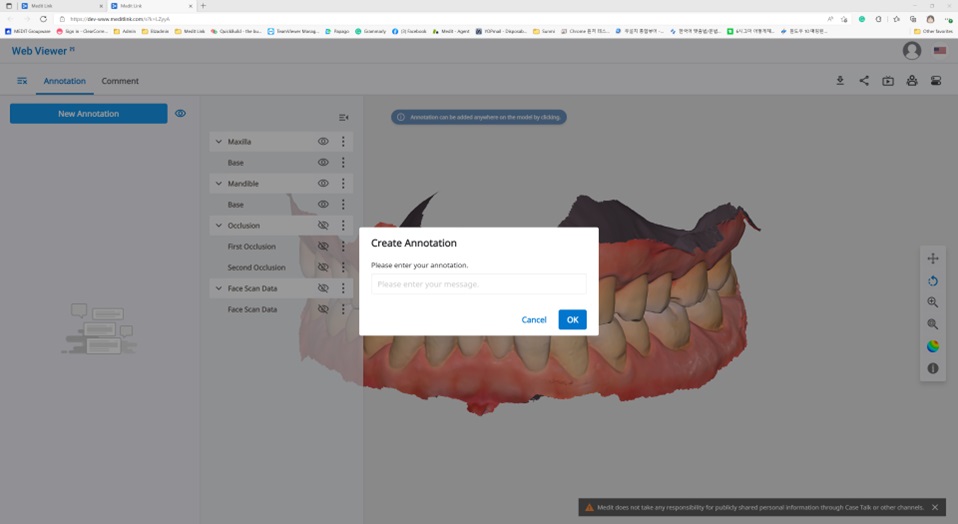Screen dimensions: 958x524
Task: Switch to the Comment tab
Action: point(120,81)
